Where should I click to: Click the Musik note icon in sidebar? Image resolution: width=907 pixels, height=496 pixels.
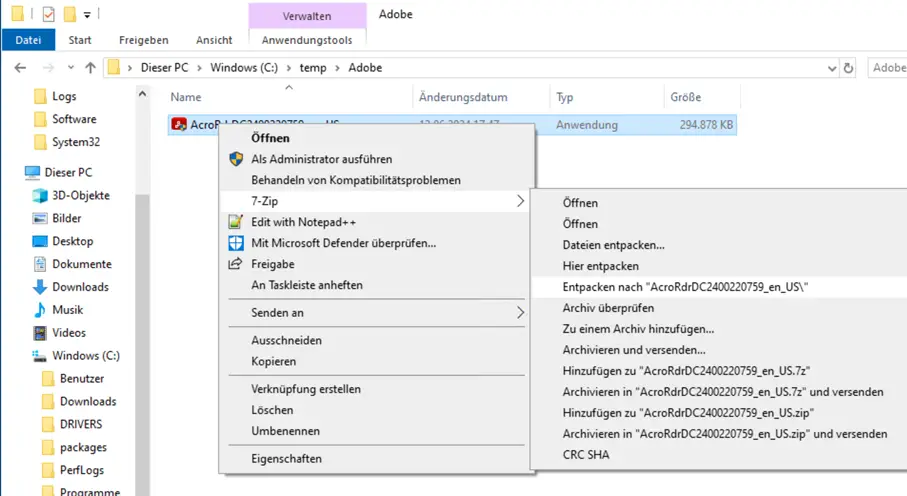(40, 310)
